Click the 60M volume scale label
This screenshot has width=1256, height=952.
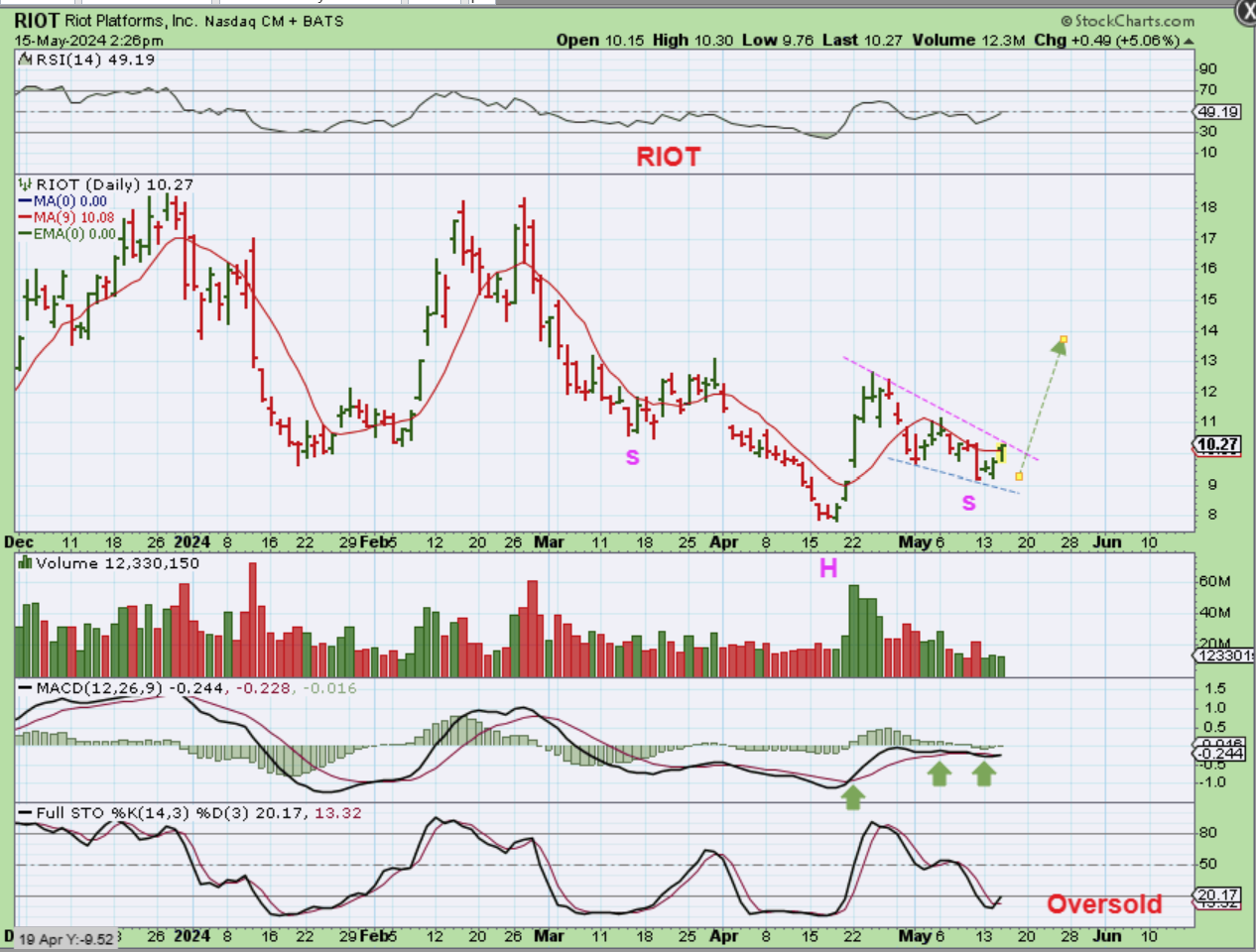1214,581
